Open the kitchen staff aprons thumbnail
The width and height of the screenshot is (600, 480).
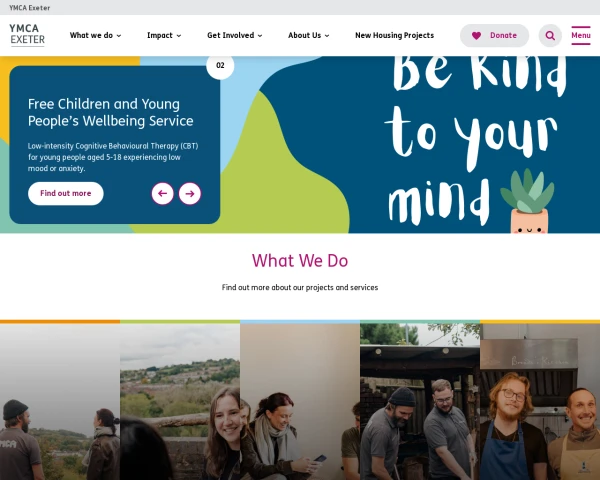click(540, 400)
